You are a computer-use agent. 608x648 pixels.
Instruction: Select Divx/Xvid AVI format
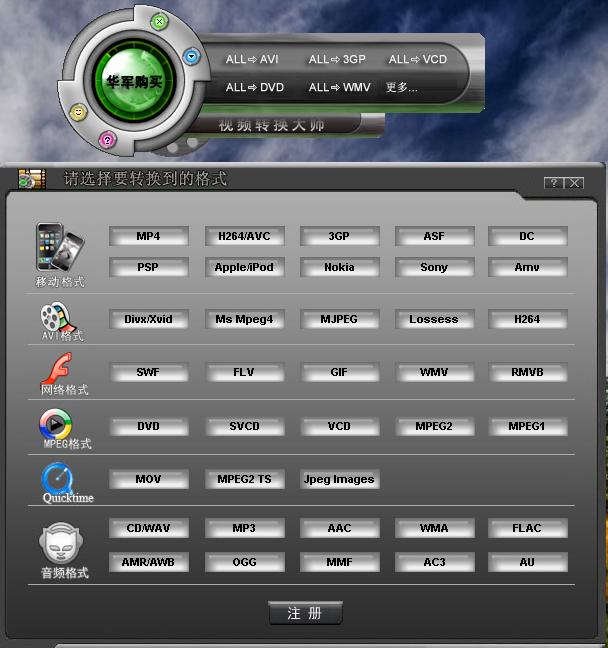pyautogui.click(x=148, y=319)
